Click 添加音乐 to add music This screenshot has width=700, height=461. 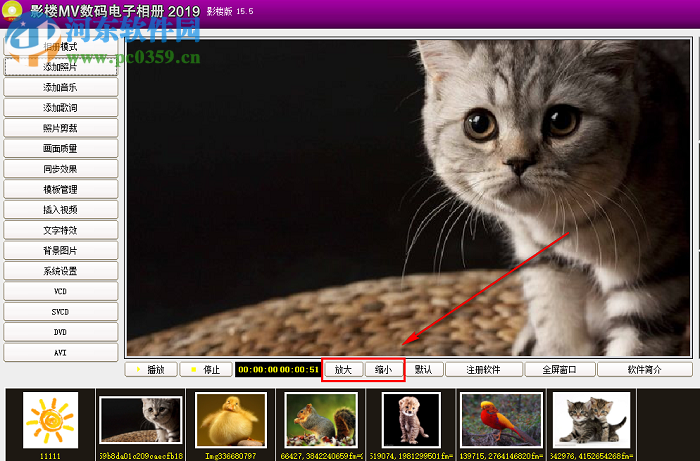pyautogui.click(x=61, y=87)
